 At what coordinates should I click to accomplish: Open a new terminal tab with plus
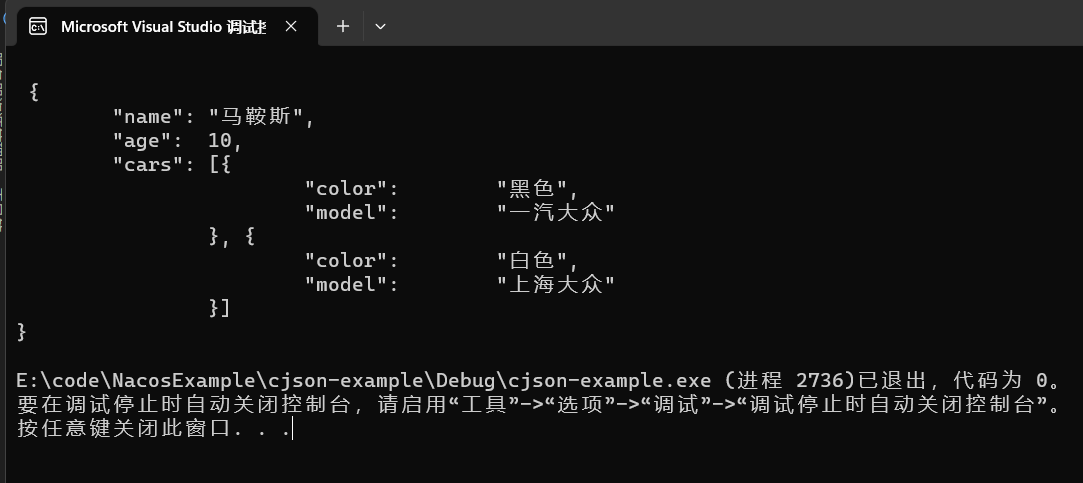(342, 27)
